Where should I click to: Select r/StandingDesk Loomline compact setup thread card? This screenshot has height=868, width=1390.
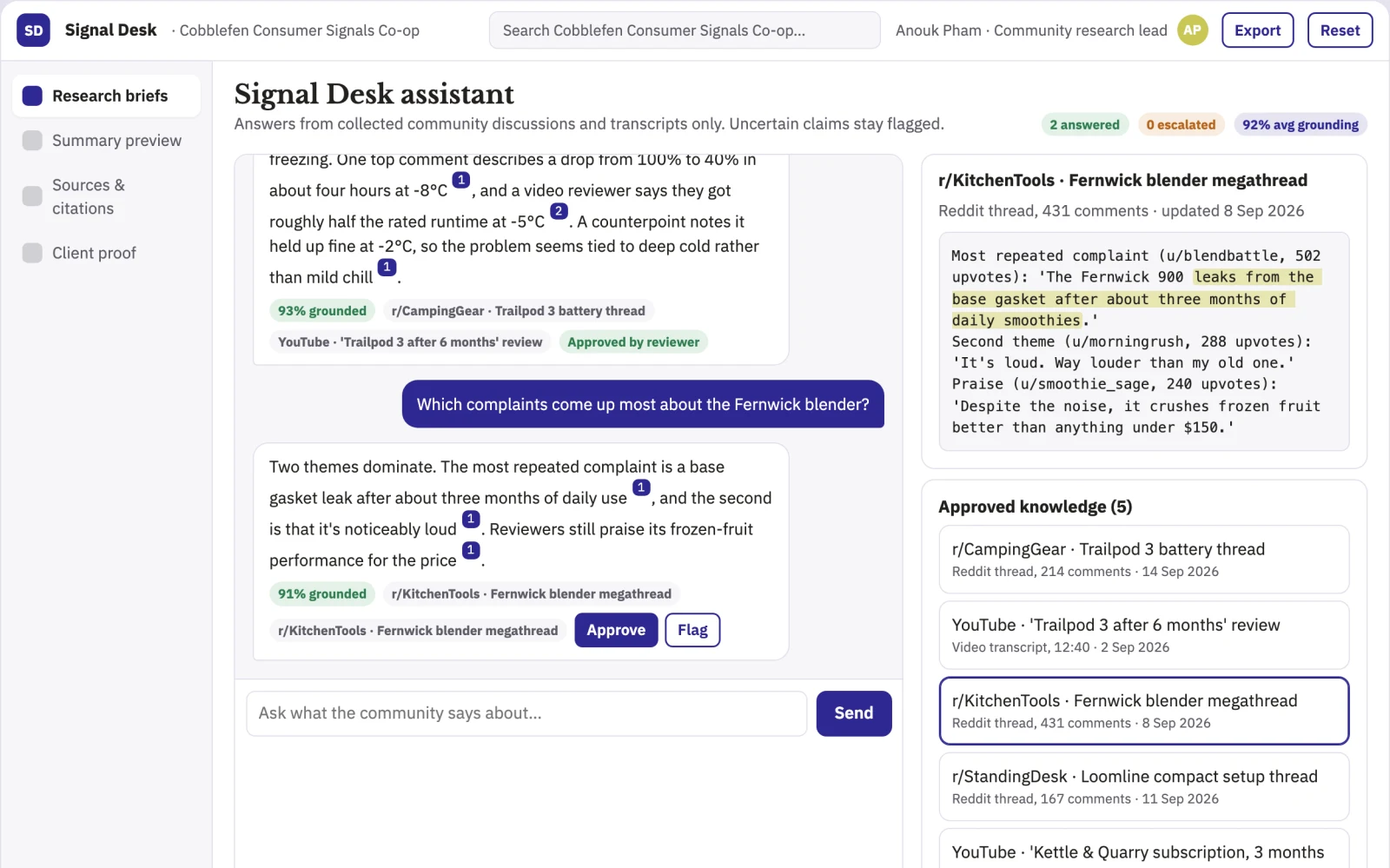pos(1144,787)
